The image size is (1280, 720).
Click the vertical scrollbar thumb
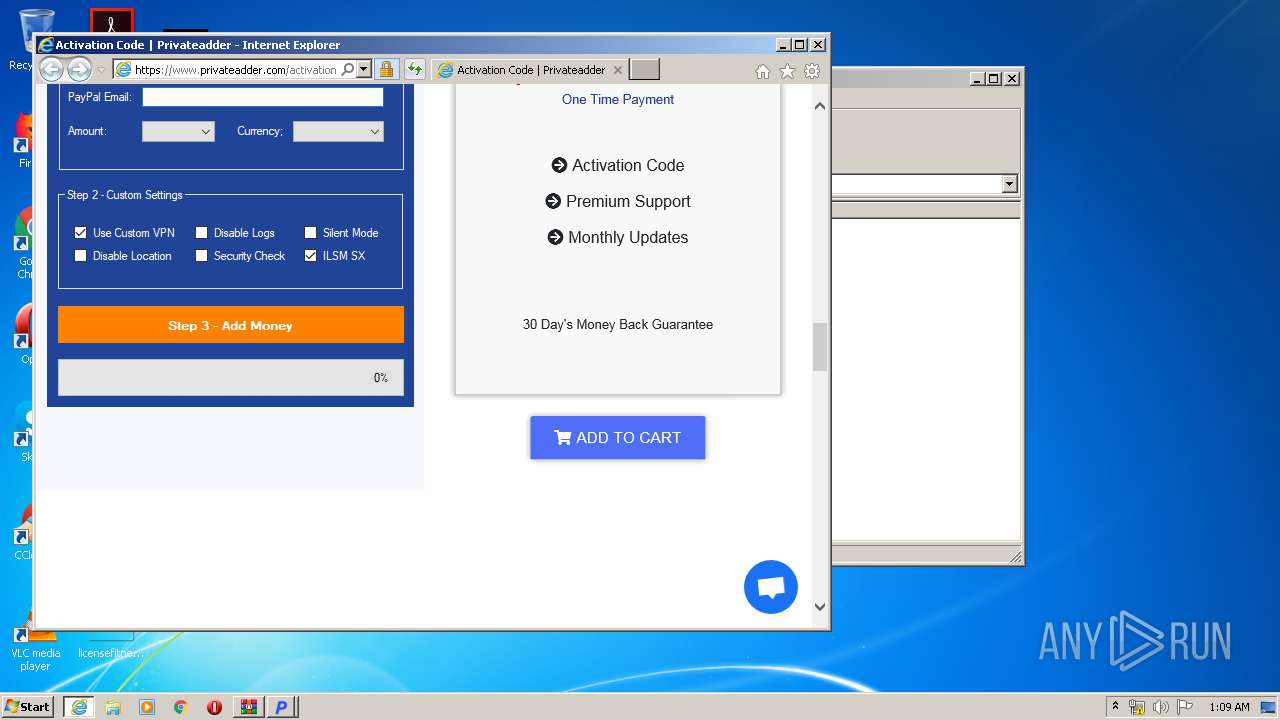click(820, 347)
